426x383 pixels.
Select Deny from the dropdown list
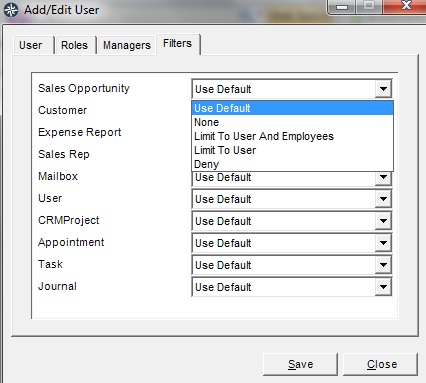[x=292, y=164]
